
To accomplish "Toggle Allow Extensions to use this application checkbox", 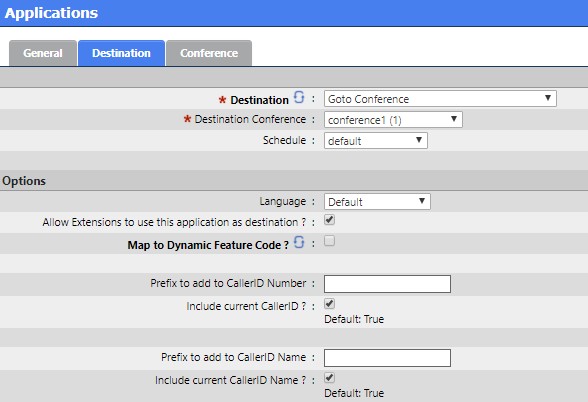I will 330,220.
